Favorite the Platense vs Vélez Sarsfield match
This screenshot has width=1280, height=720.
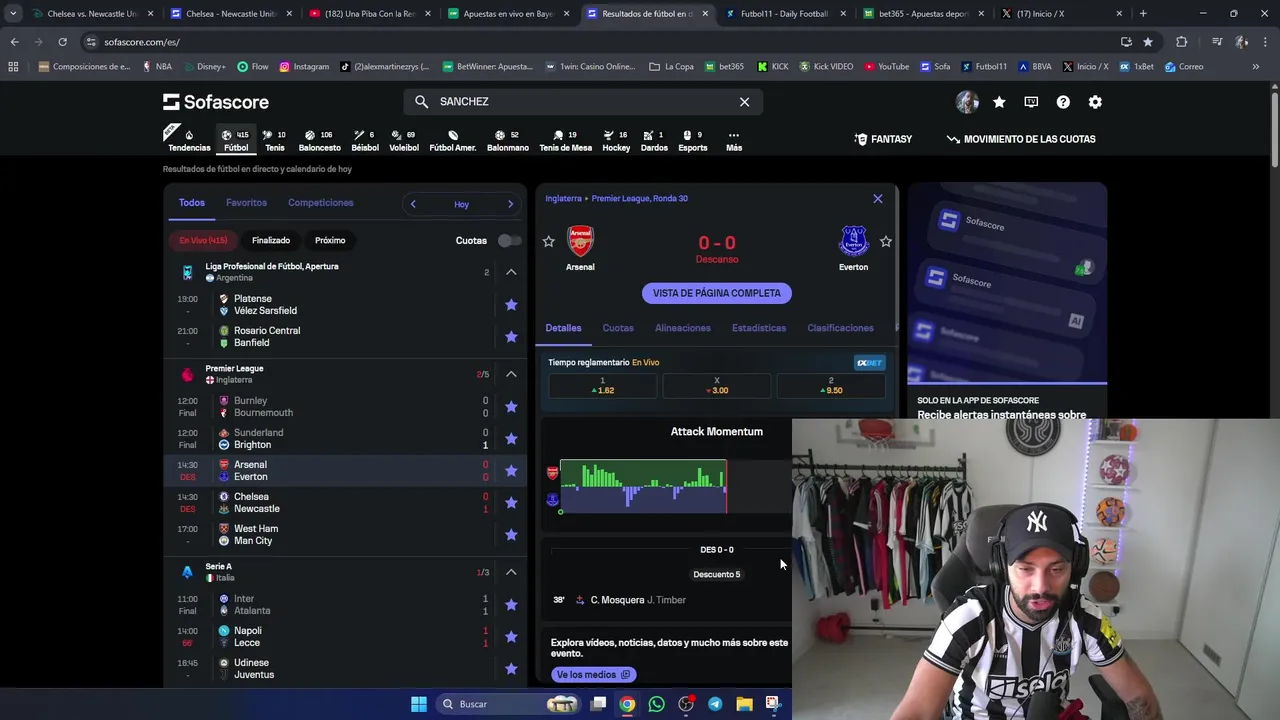[x=511, y=305]
